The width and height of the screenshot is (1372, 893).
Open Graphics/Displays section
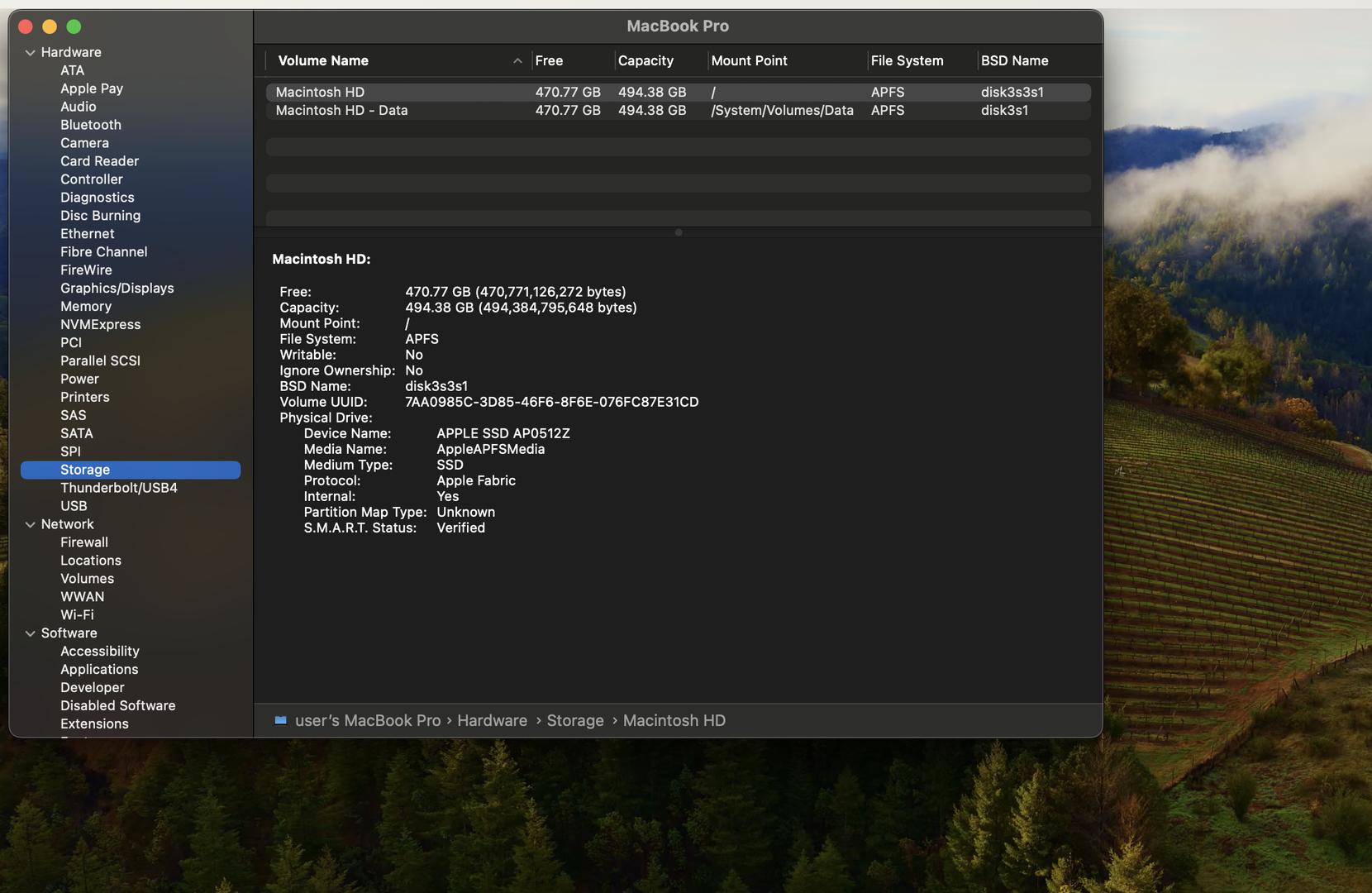tap(117, 289)
